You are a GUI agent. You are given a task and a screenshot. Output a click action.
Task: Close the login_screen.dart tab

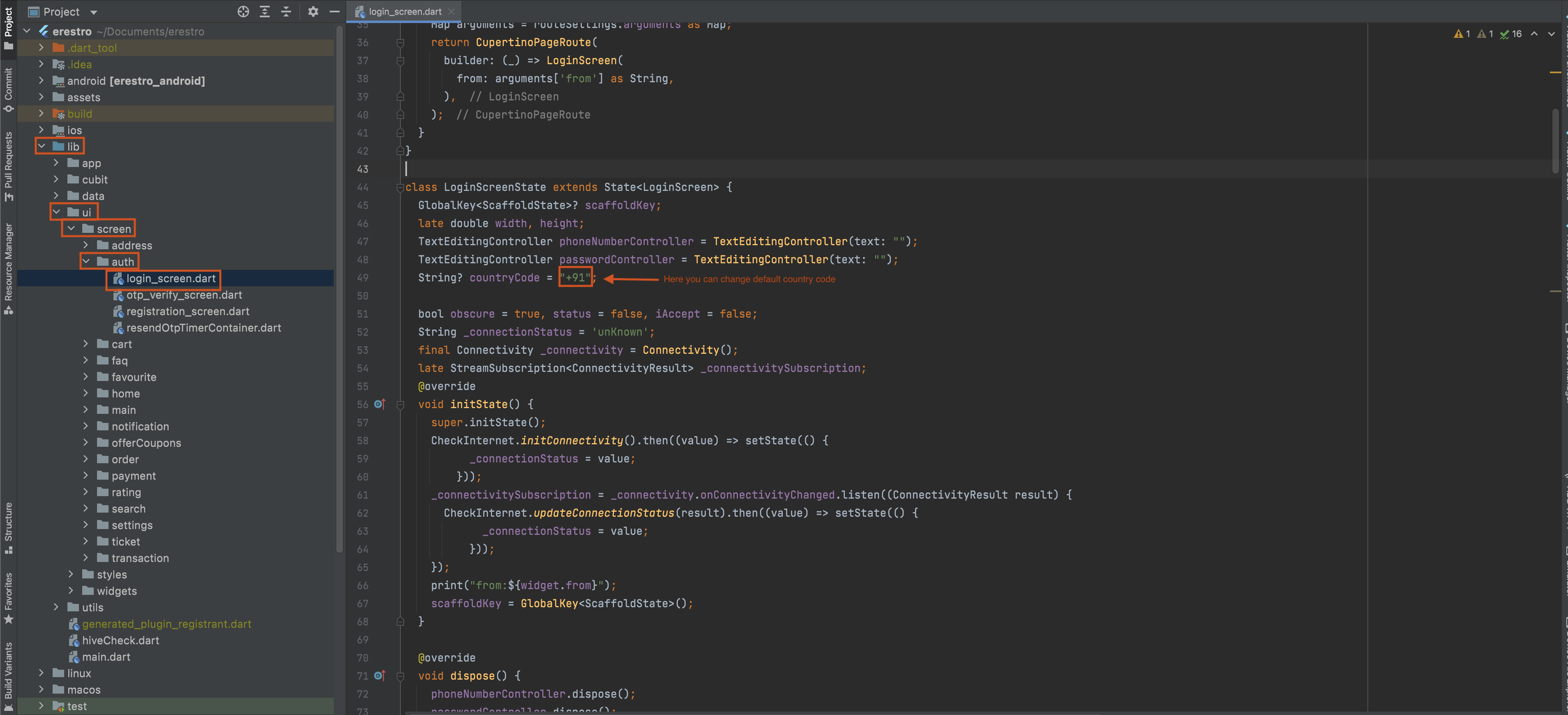tap(451, 12)
